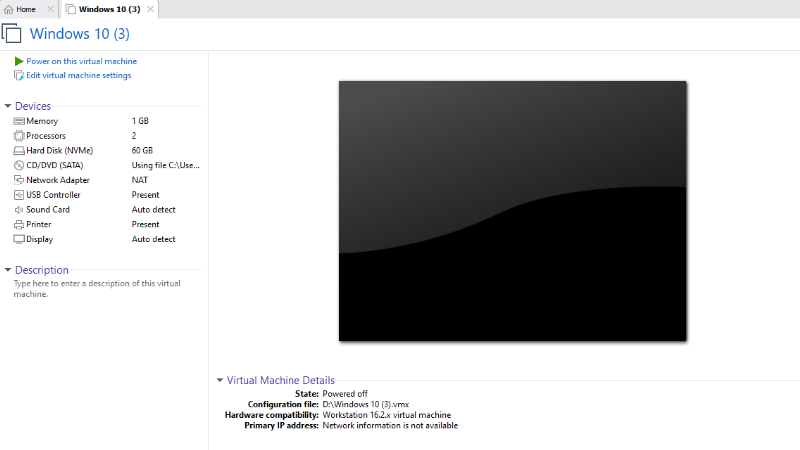Click the Edit virtual machine settings icon

[x=19, y=75]
